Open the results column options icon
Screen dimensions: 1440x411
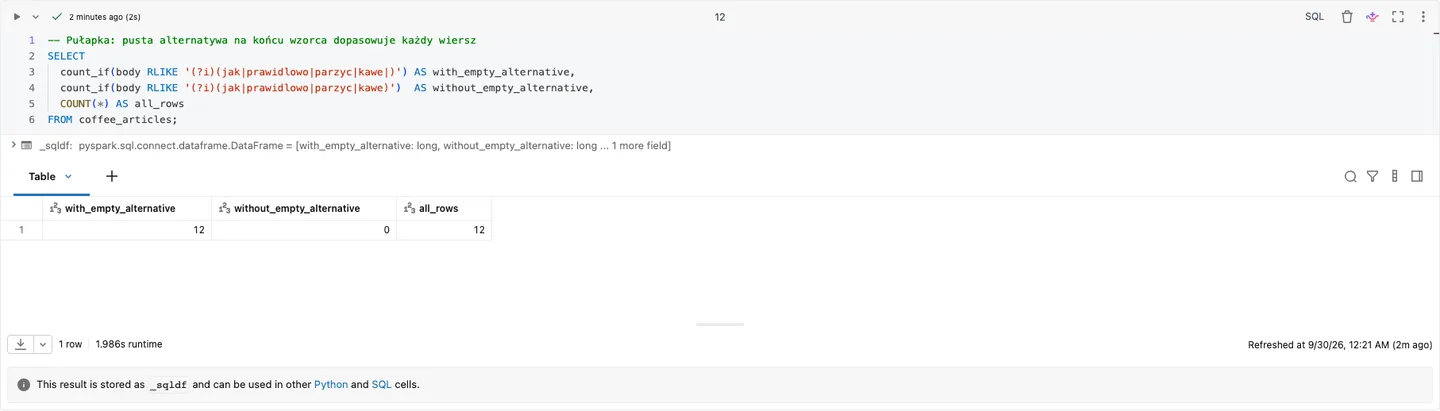pyautogui.click(x=1394, y=176)
